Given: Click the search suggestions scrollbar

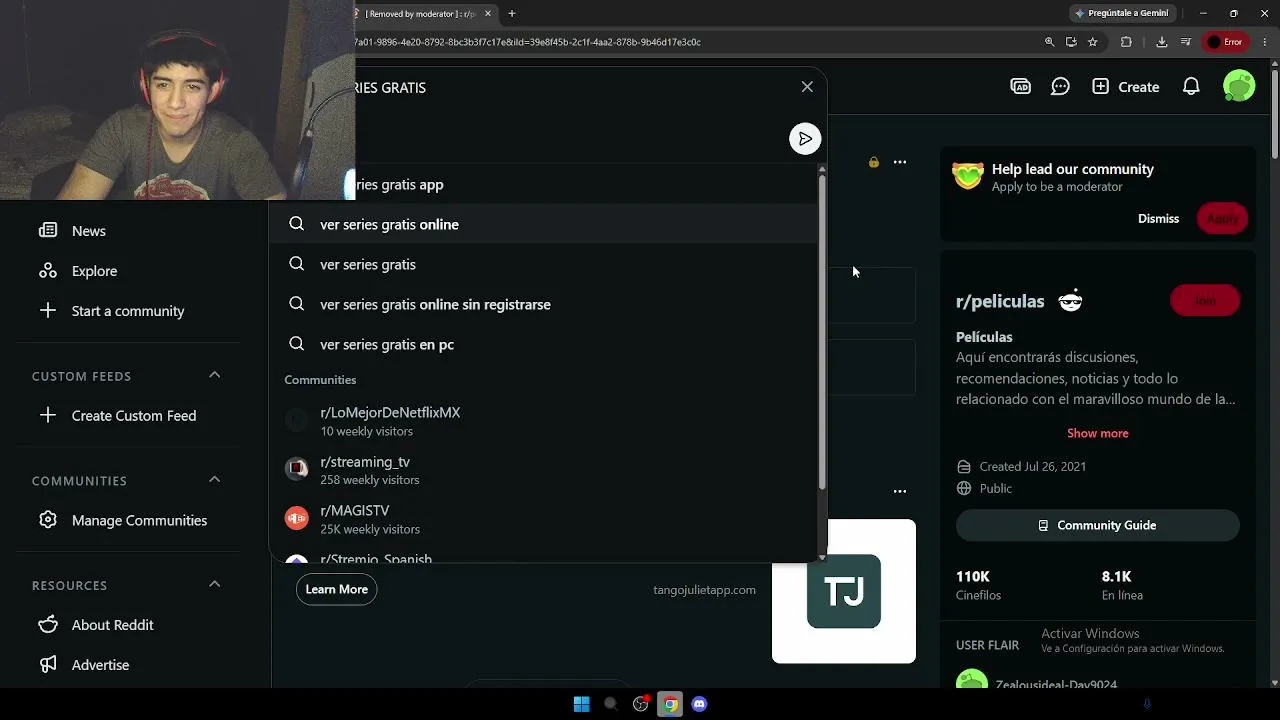Looking at the screenshot, I should point(822,330).
